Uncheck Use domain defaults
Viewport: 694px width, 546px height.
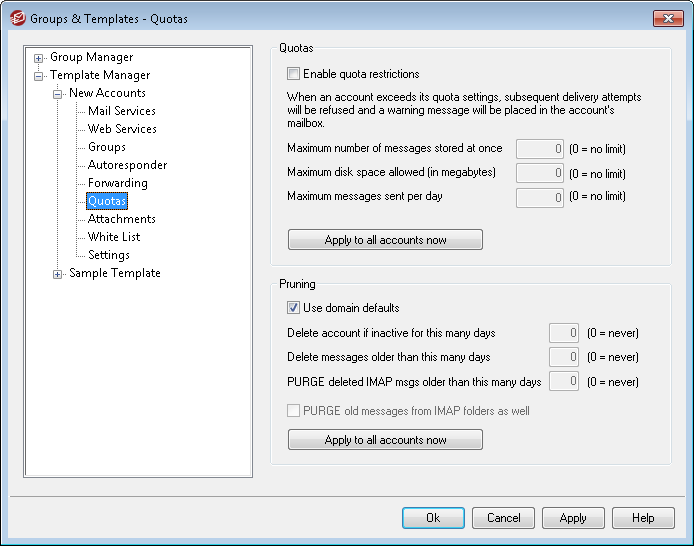click(293, 308)
